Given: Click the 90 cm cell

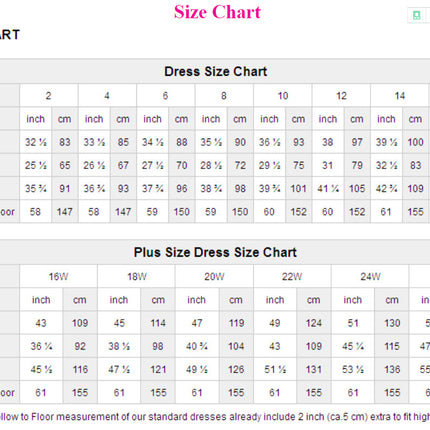Looking at the screenshot, I should (x=240, y=142).
